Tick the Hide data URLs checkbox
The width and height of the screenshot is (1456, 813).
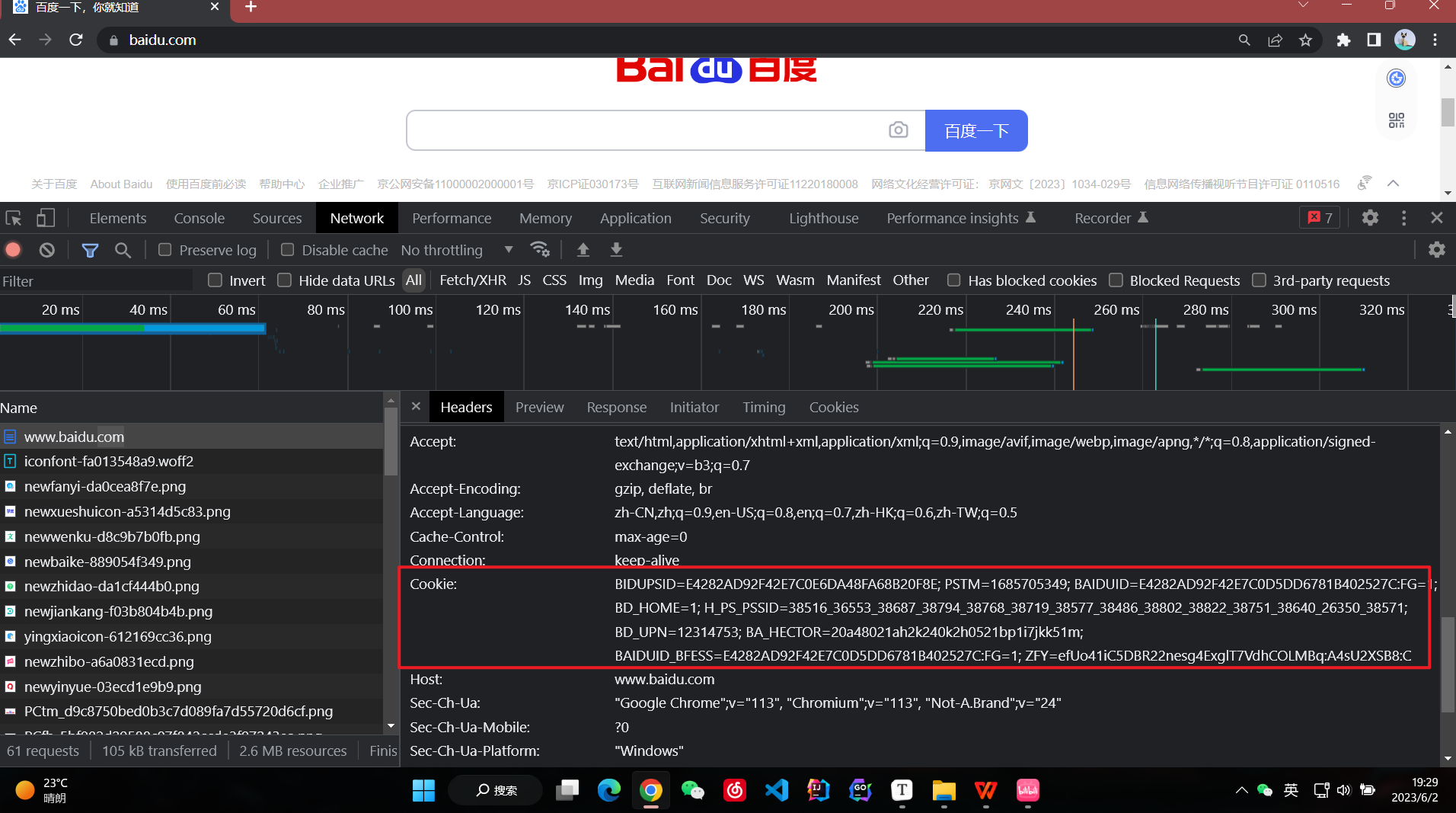click(x=285, y=280)
